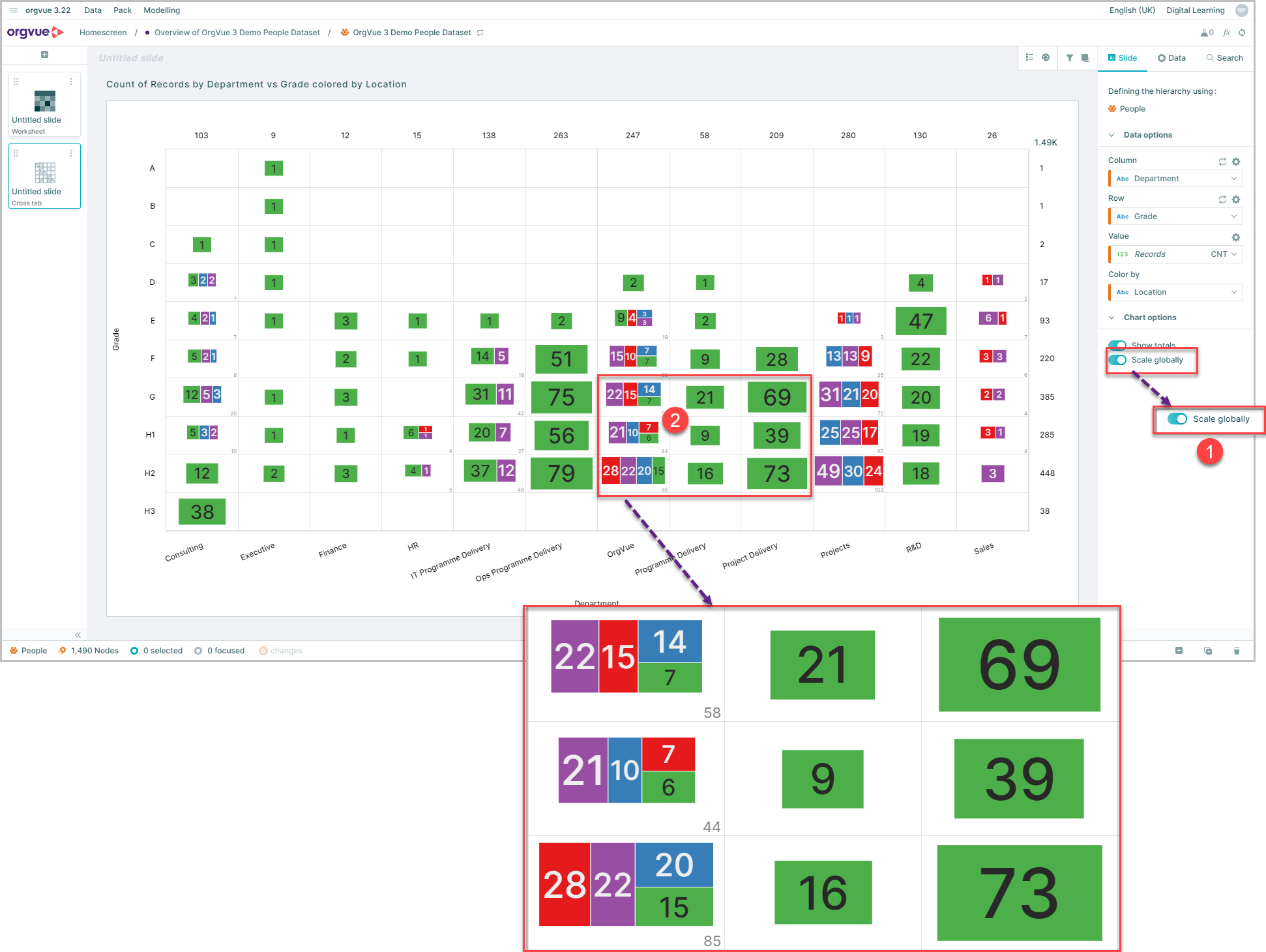Open the hamburger menu beside orgvue 3.22
Image resolution: width=1266 pixels, height=952 pixels.
pos(13,10)
